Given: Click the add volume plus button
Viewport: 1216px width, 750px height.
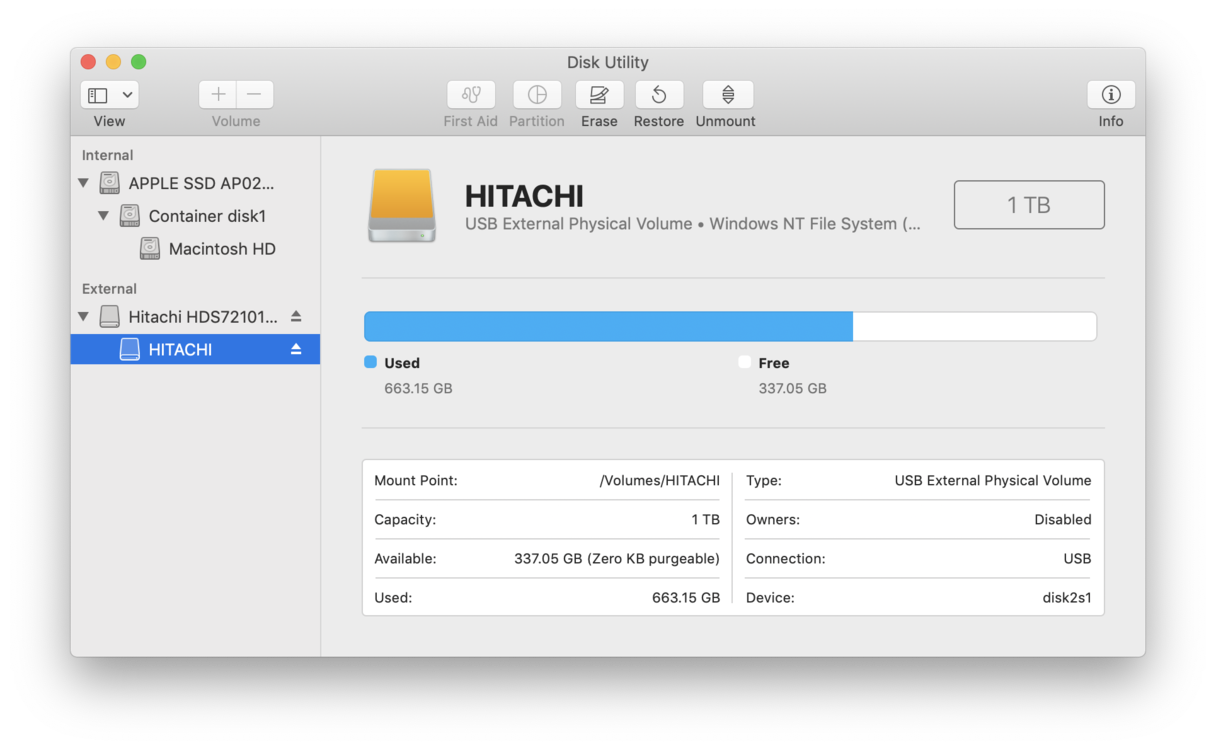Looking at the screenshot, I should (218, 94).
